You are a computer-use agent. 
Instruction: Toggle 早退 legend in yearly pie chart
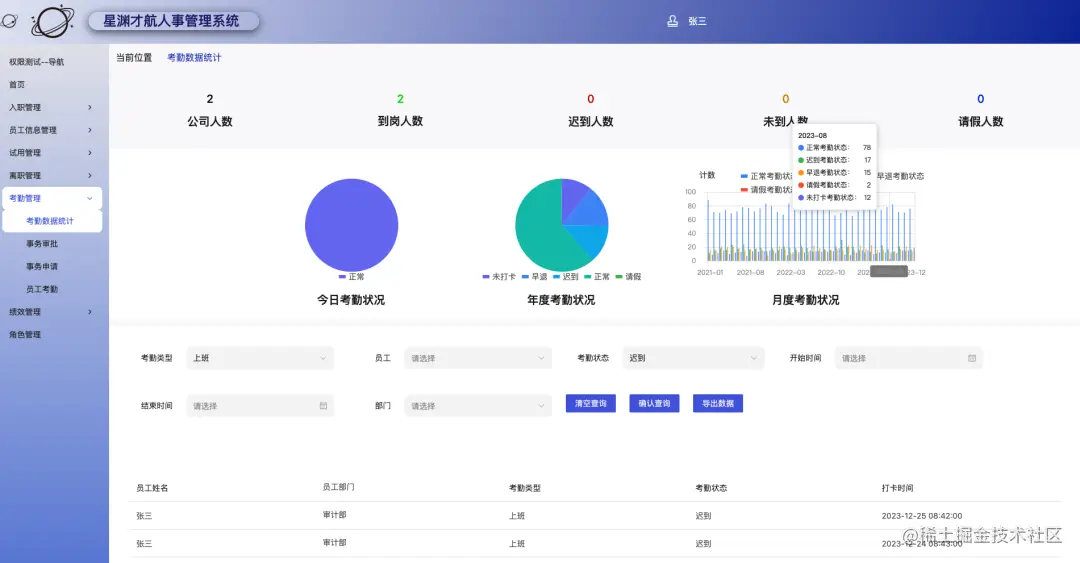534,276
